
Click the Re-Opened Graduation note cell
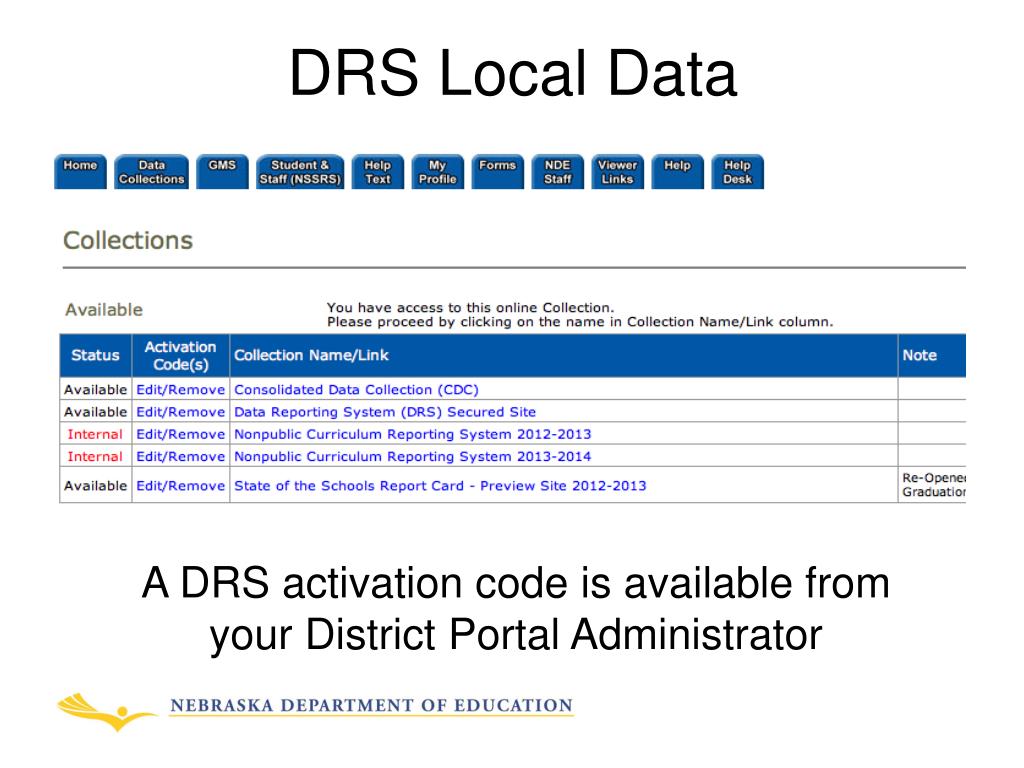click(933, 485)
